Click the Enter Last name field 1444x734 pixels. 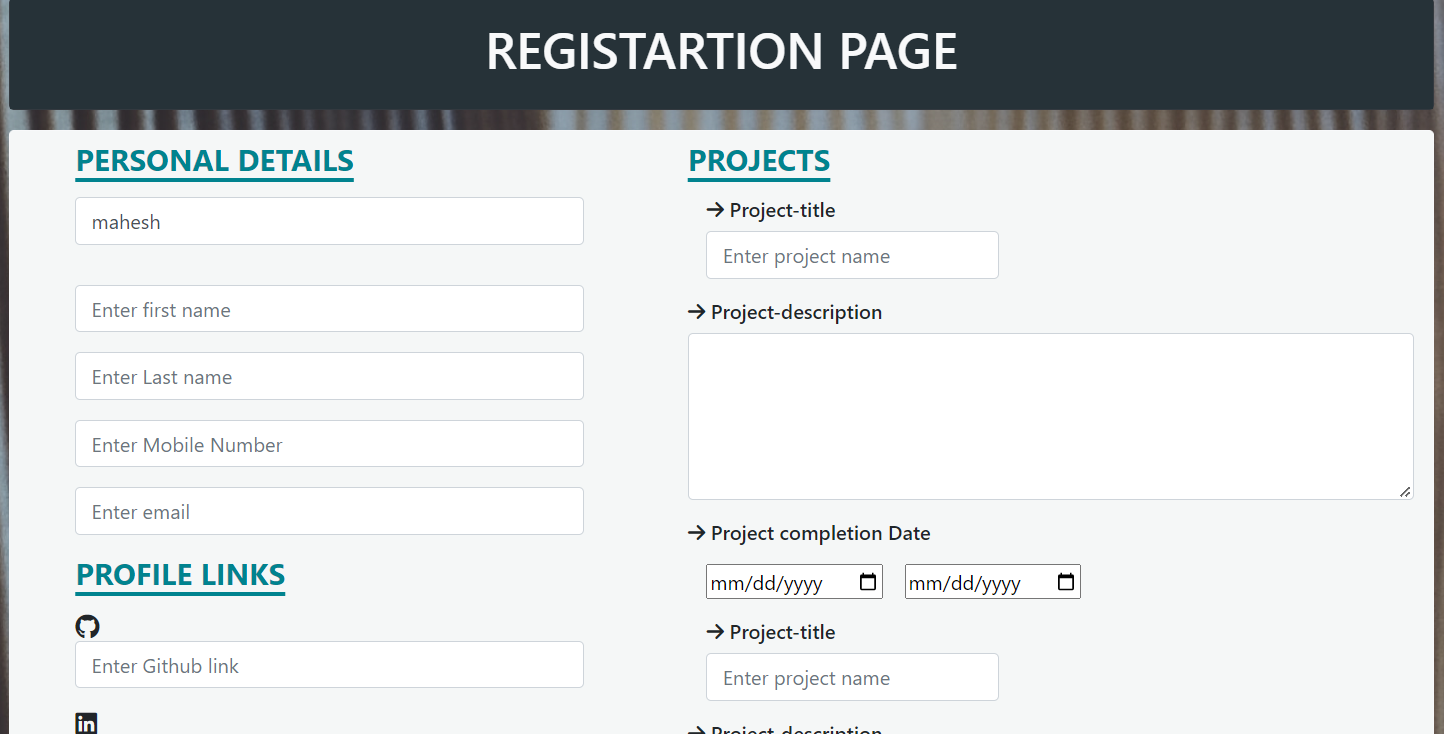[x=329, y=376]
